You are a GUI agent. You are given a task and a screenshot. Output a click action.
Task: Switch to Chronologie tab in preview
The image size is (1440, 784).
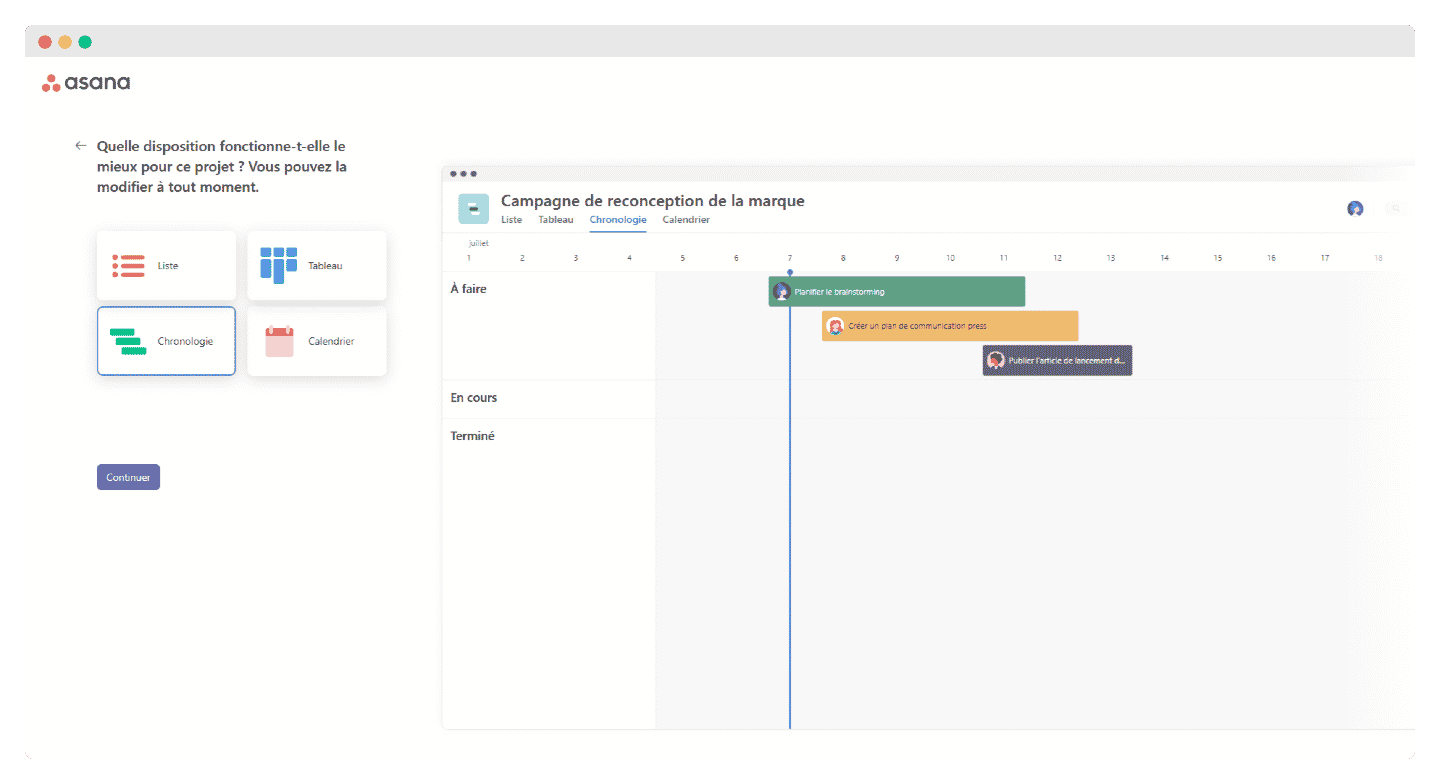click(618, 220)
